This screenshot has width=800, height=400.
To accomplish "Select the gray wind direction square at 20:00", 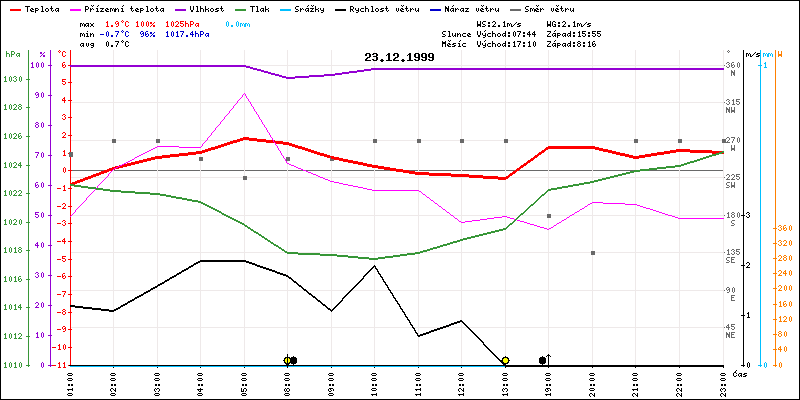I will point(593,253).
